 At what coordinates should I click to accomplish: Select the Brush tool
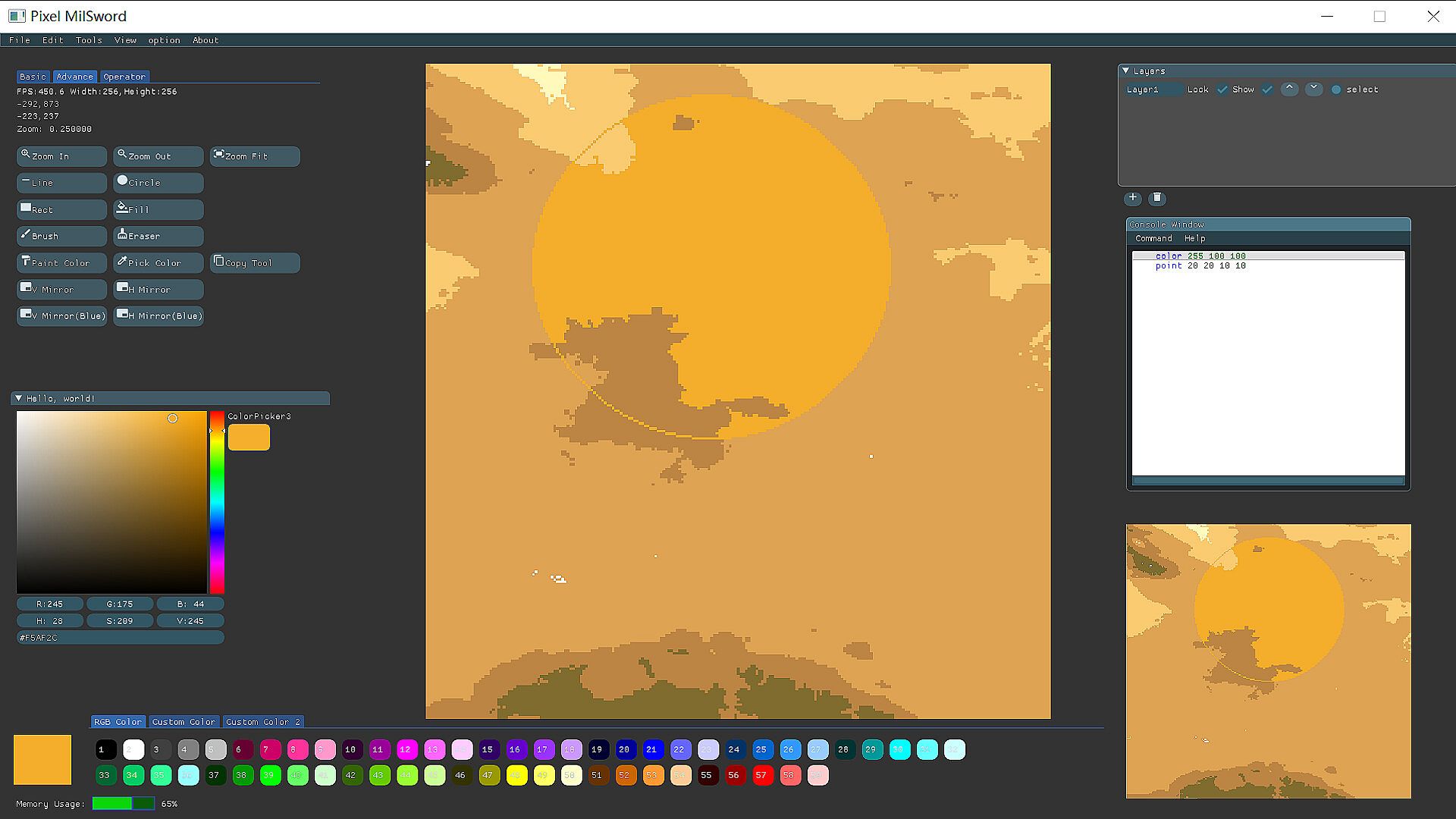(x=61, y=236)
